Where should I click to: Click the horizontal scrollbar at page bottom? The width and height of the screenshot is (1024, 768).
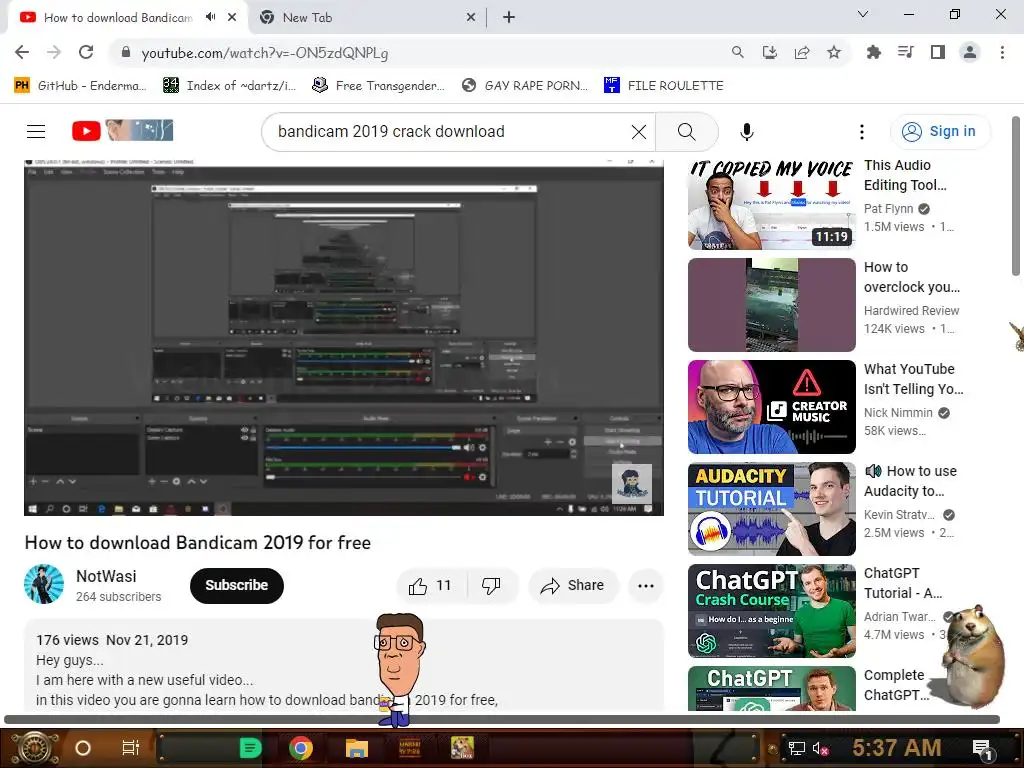coord(502,720)
